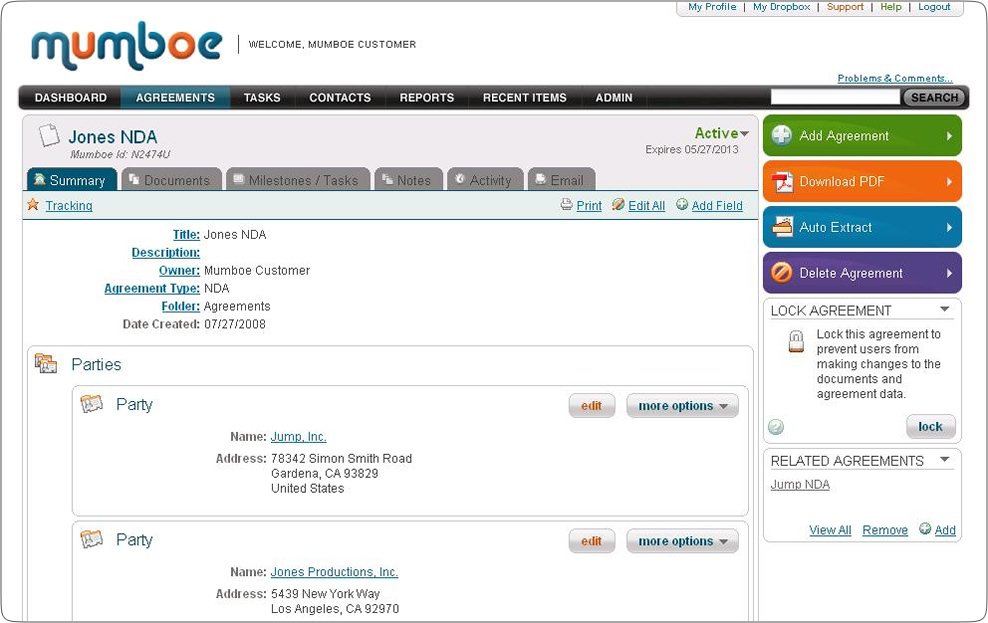Click the Agreement Type field label
The height and width of the screenshot is (623, 988).
(152, 289)
